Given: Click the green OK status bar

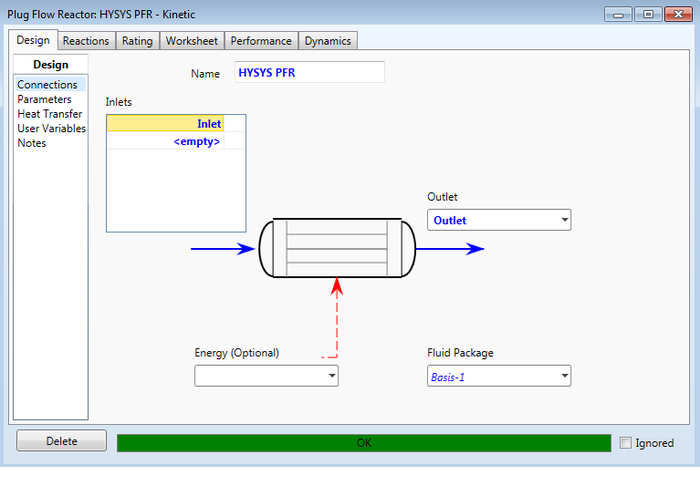Looking at the screenshot, I should (363, 443).
